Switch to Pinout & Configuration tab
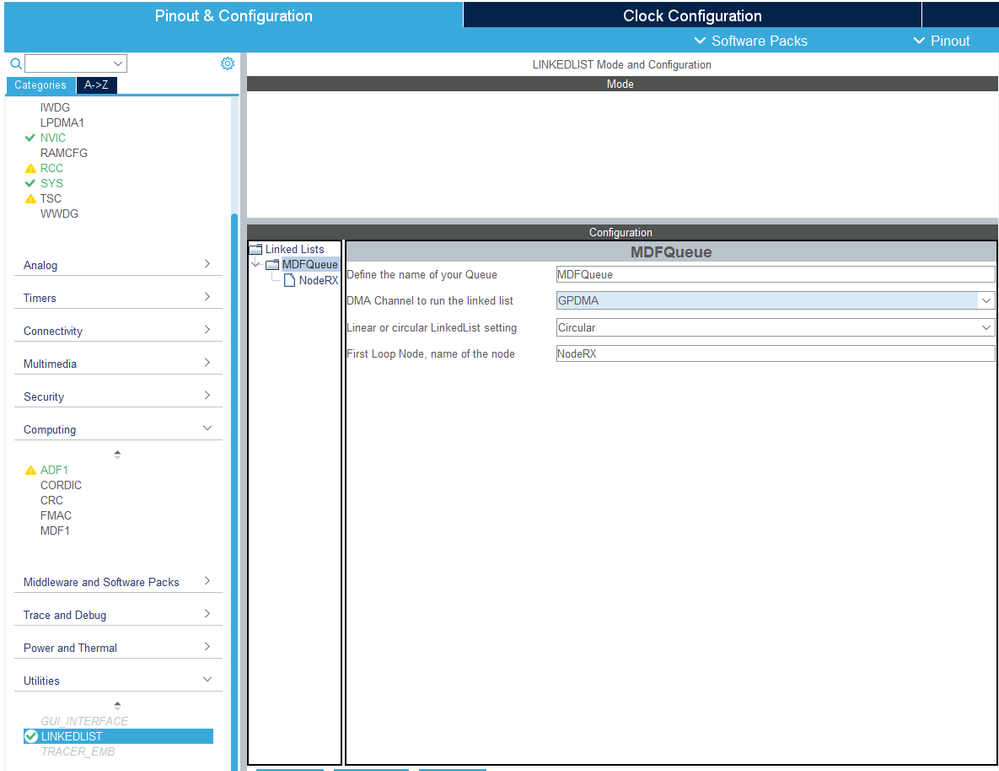 233,16
